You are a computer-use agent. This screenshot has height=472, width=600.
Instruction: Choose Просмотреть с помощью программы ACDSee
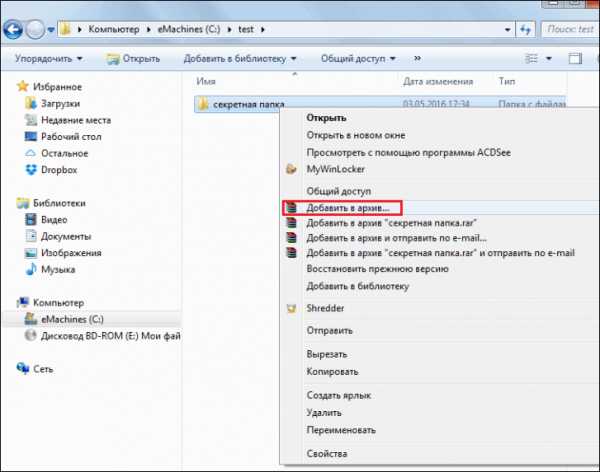408,152
